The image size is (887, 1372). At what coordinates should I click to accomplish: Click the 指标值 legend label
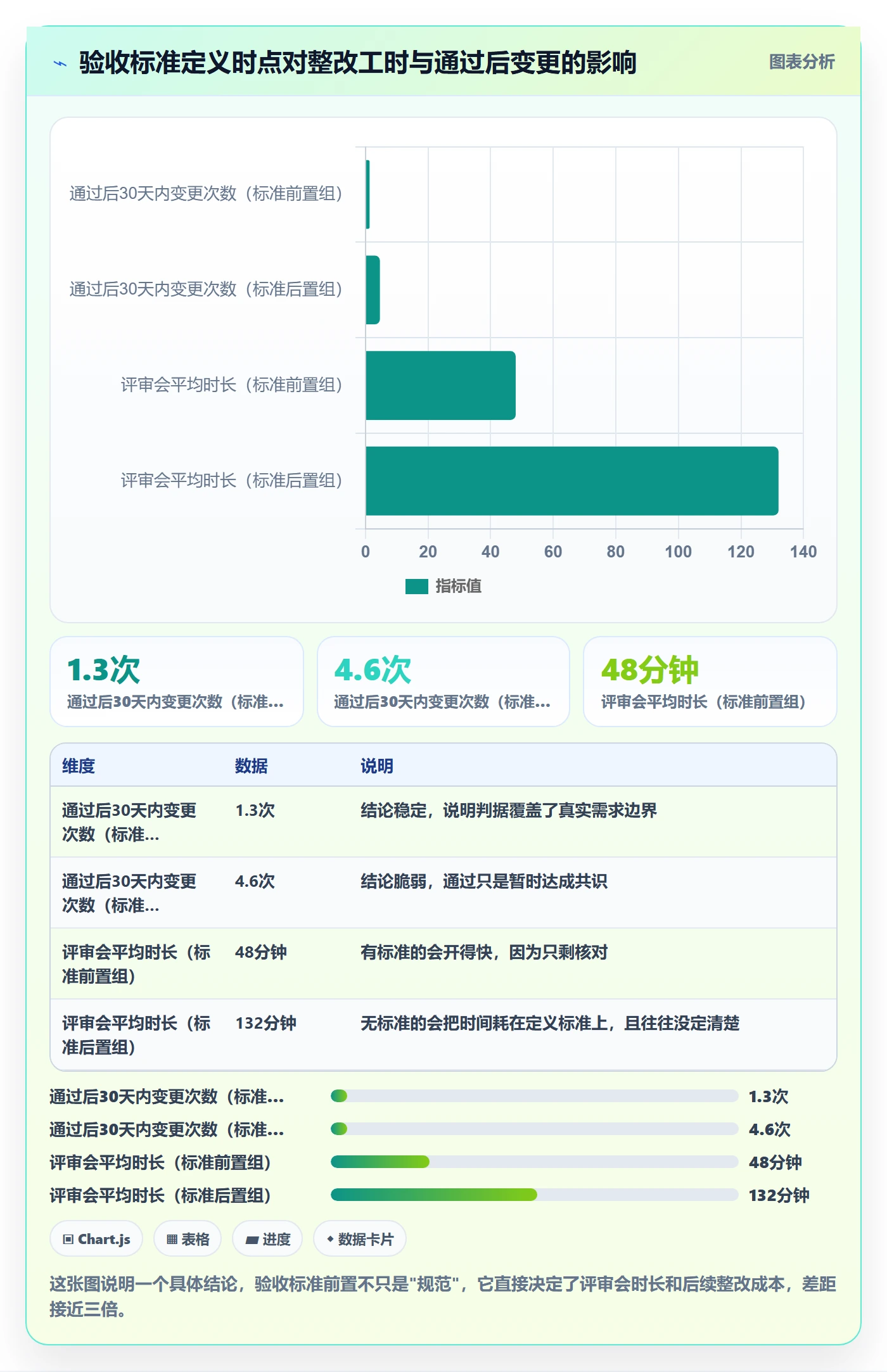(459, 587)
